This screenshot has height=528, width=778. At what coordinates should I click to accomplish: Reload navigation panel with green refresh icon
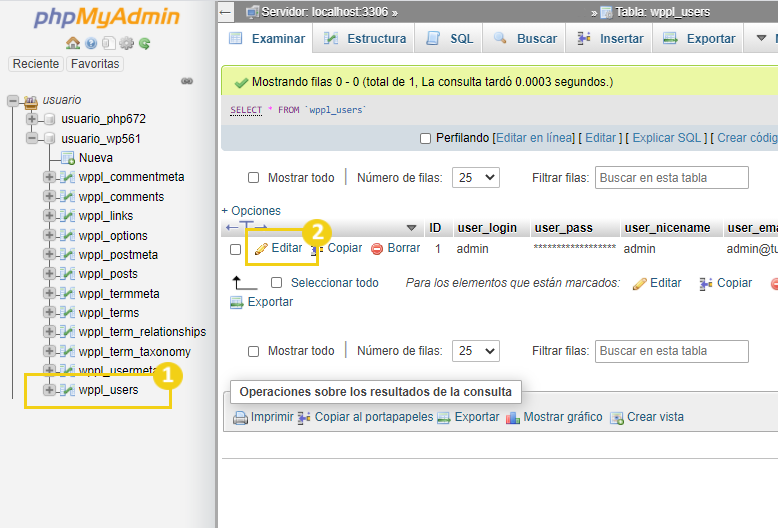[x=144, y=43]
